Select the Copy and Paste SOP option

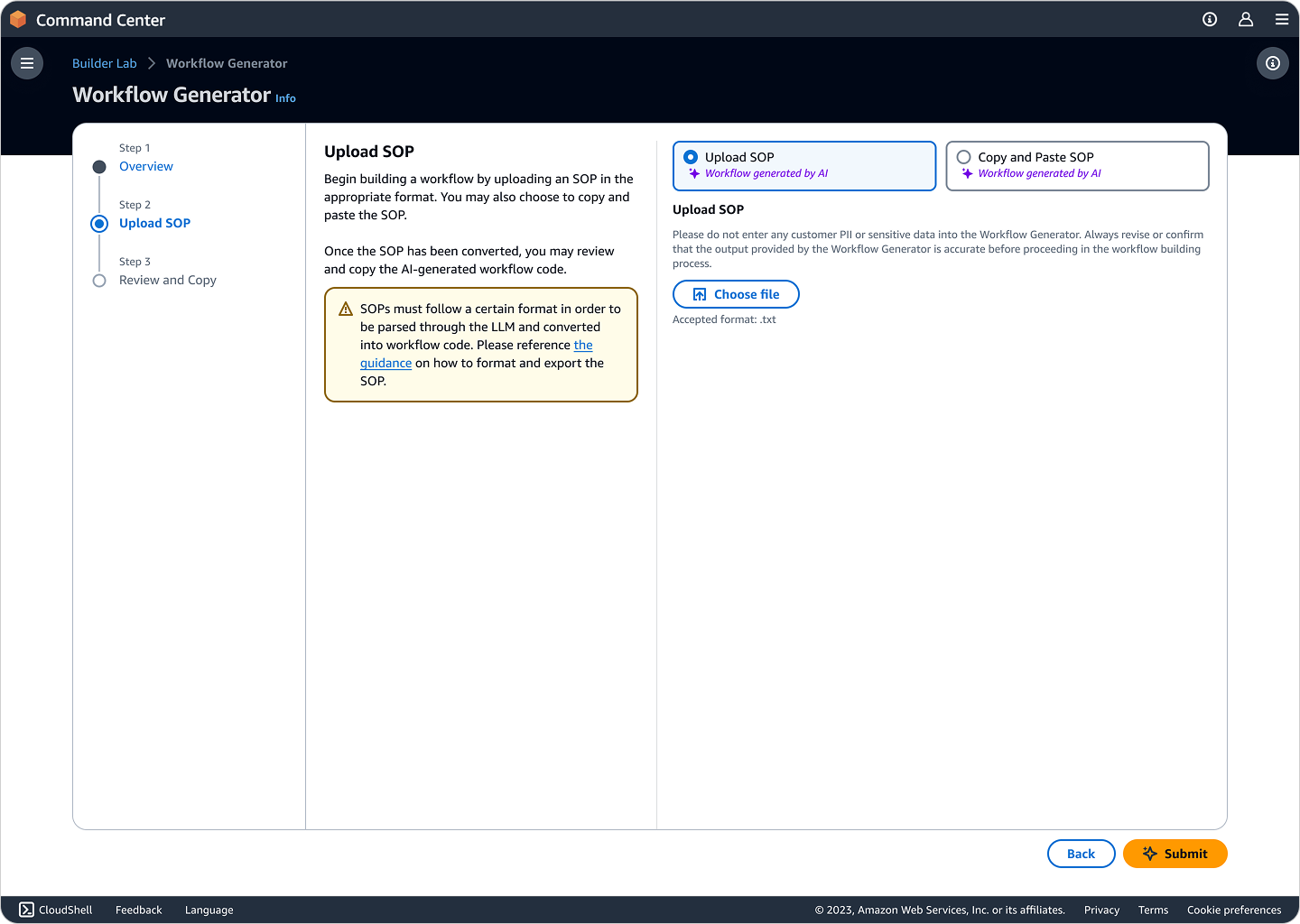point(964,157)
